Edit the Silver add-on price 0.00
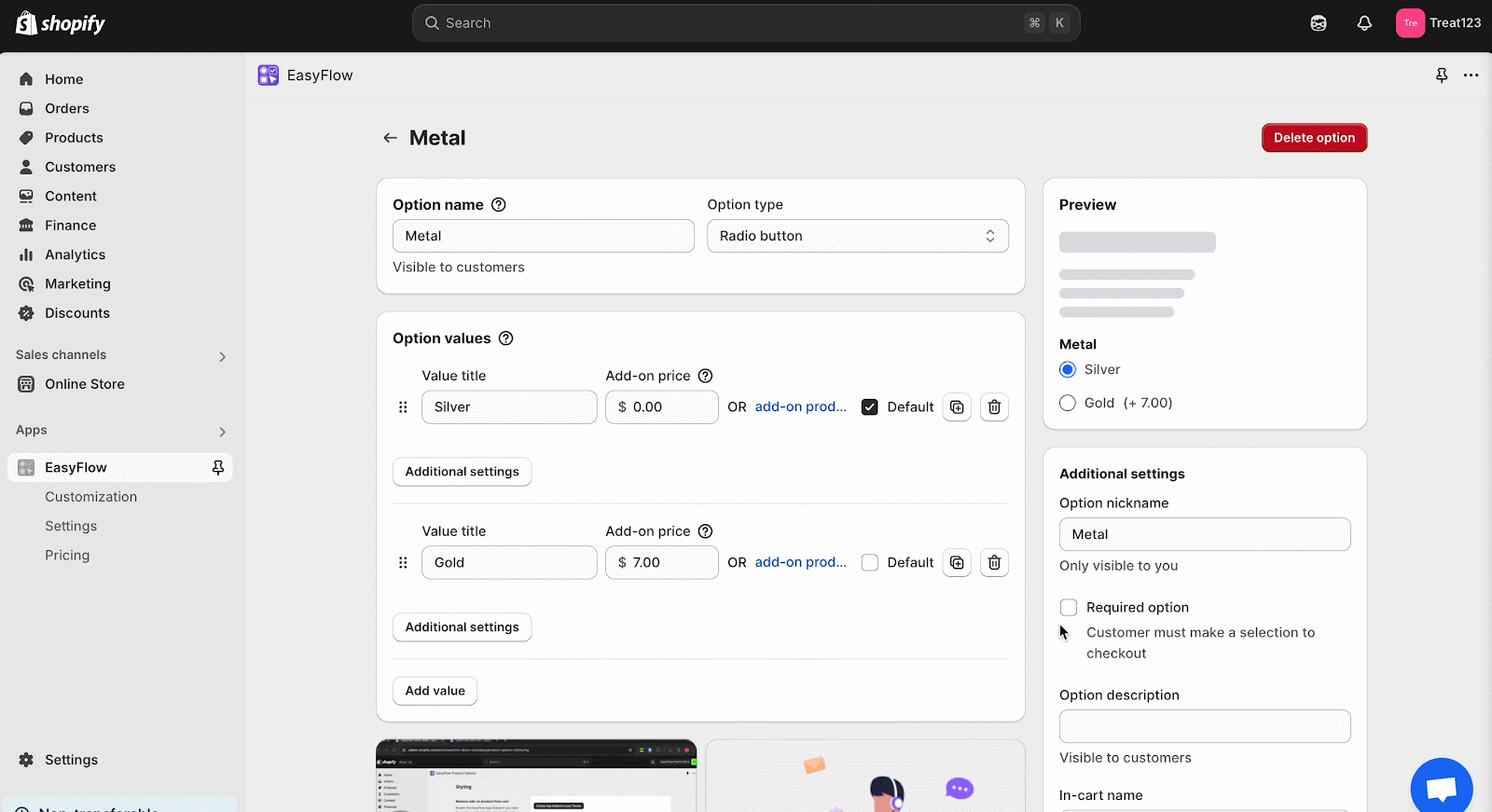The height and width of the screenshot is (812, 1492). [662, 407]
